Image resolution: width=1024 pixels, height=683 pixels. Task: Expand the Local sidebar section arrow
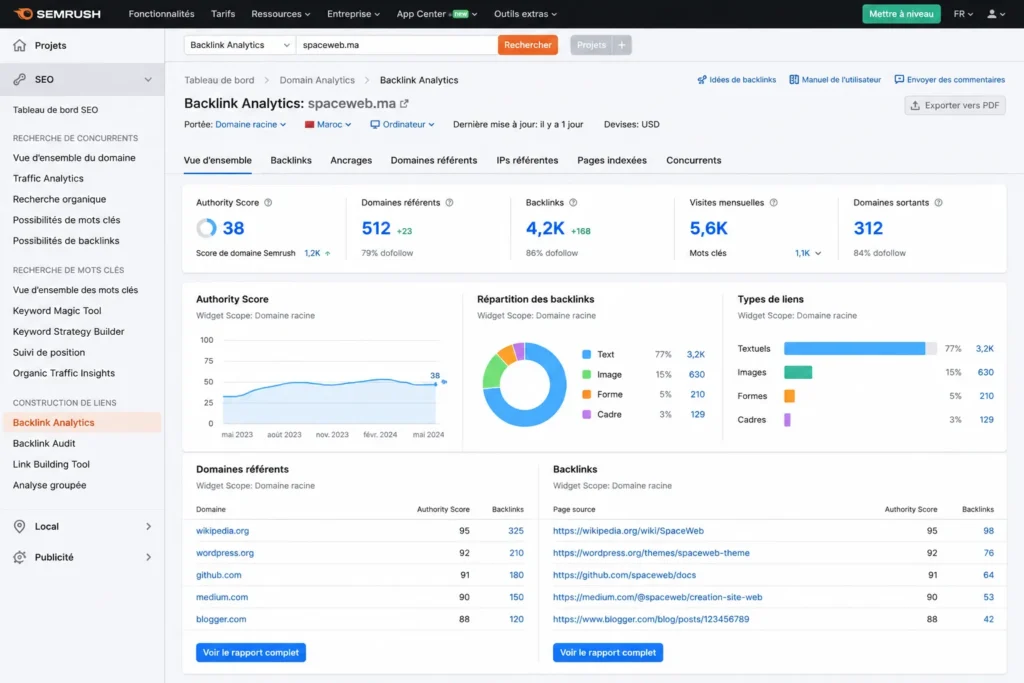point(148,526)
